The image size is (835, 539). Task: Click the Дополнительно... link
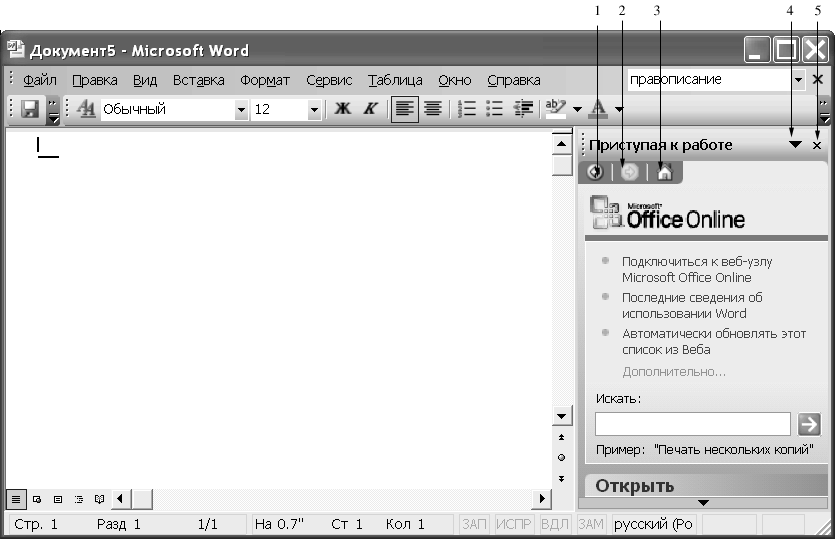tap(674, 372)
